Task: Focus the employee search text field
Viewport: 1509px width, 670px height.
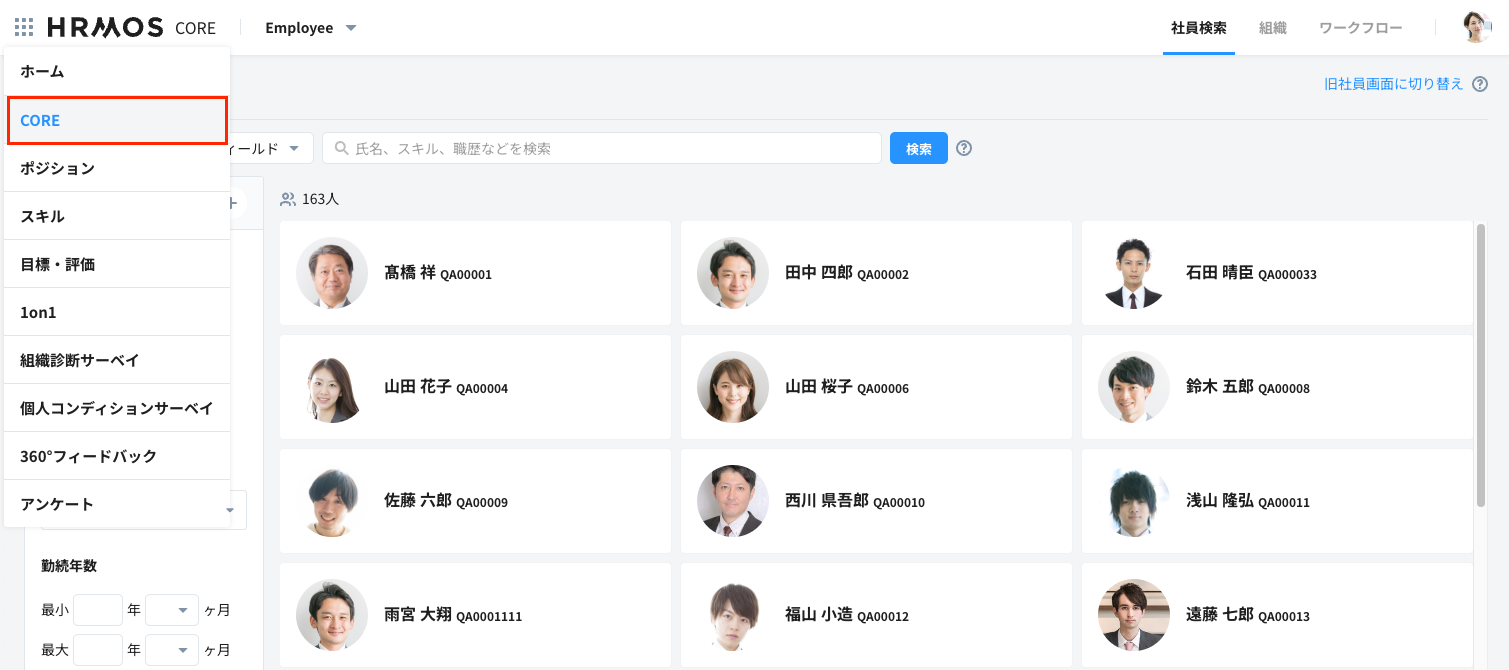Action: click(x=610, y=148)
